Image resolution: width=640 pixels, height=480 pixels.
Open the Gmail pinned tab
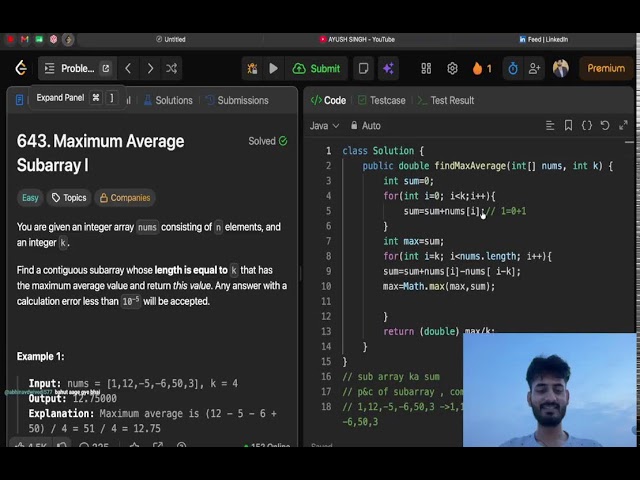(x=24, y=39)
